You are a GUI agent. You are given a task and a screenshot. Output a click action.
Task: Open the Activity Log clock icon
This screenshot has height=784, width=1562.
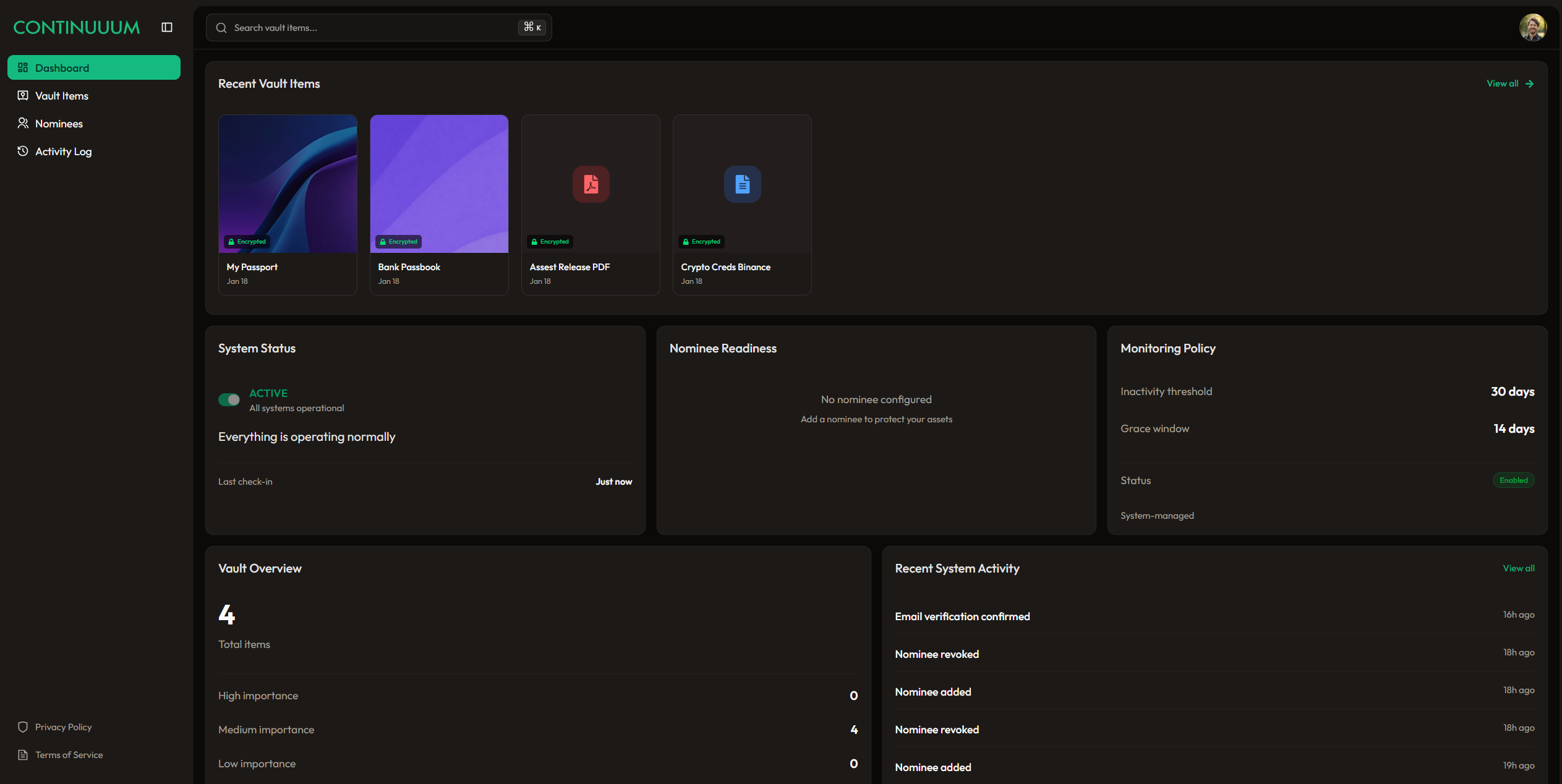click(x=23, y=151)
